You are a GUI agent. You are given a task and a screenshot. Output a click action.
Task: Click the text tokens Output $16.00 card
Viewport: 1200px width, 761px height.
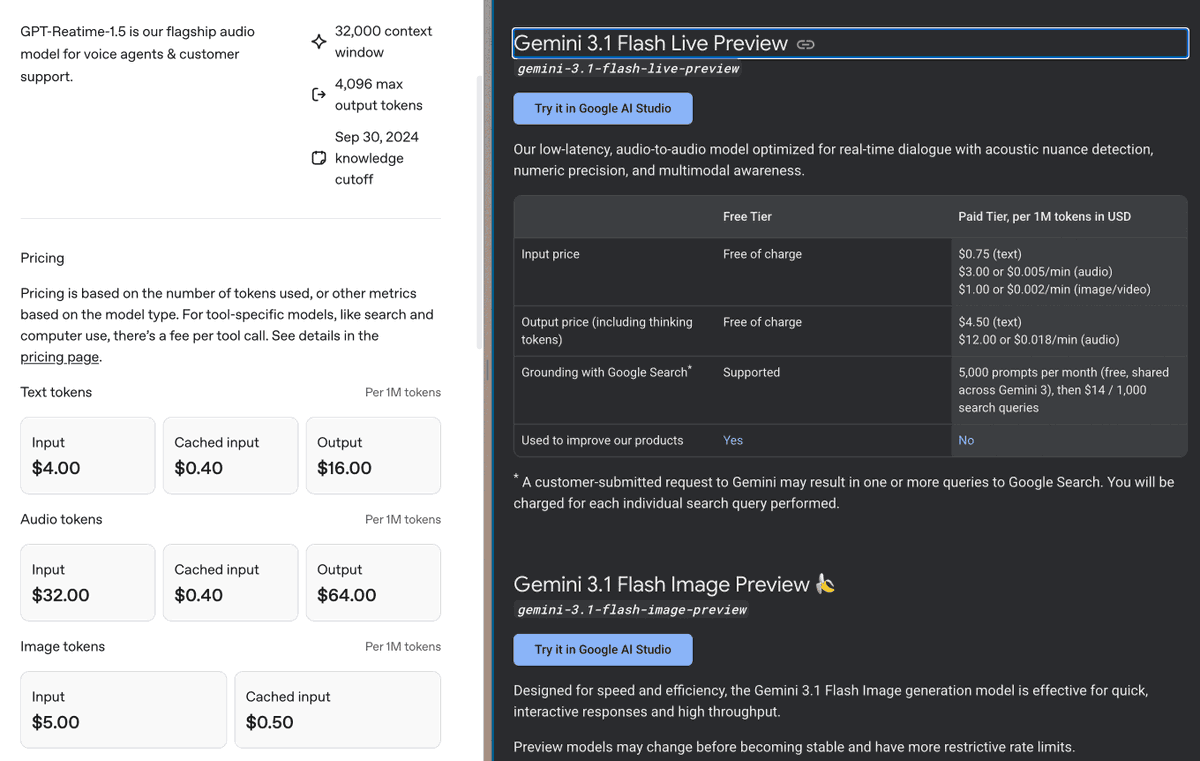click(x=373, y=456)
